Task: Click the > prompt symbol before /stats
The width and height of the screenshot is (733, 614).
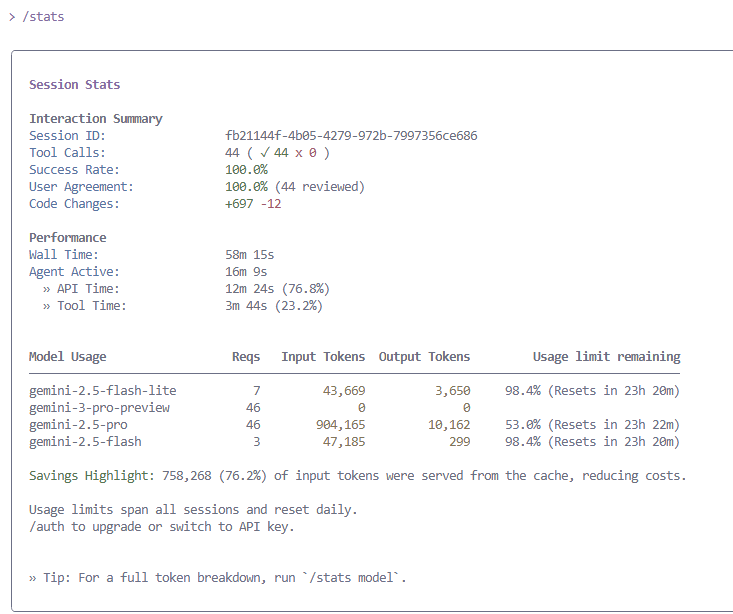Action: pos(11,17)
